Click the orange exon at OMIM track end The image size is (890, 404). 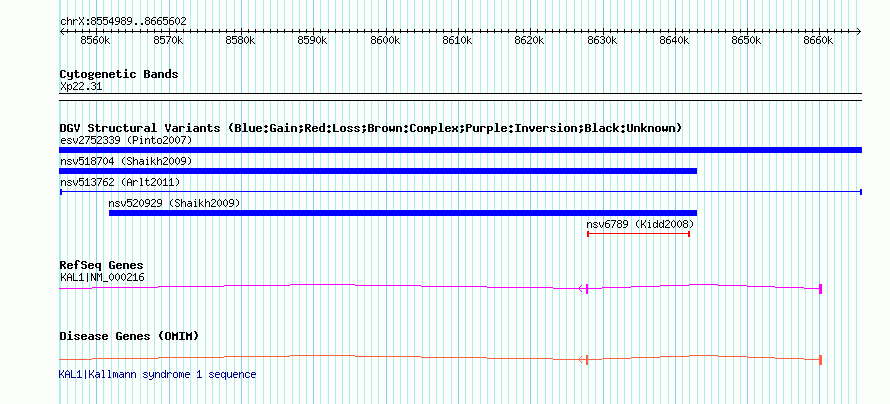coord(821,360)
